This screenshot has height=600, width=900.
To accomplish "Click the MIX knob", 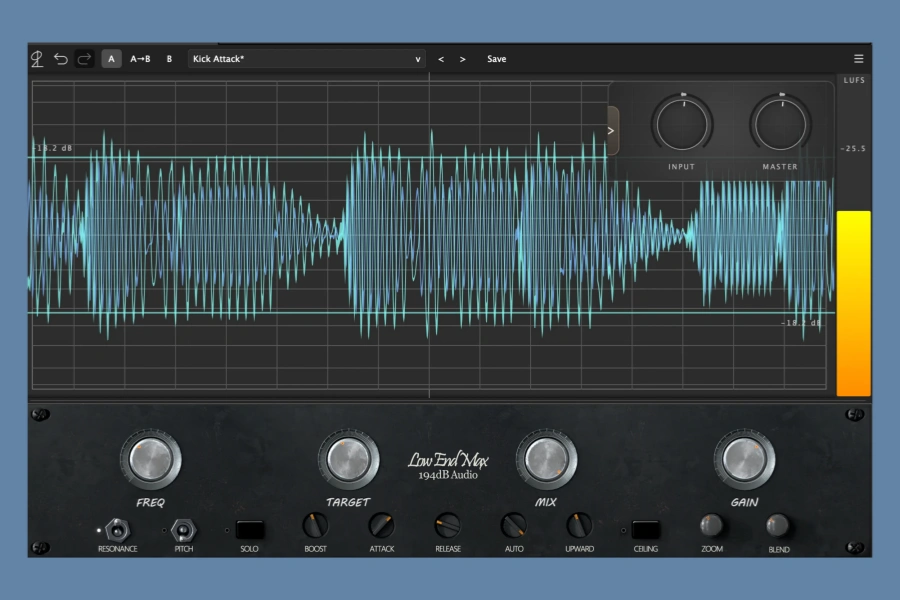I will click(546, 459).
